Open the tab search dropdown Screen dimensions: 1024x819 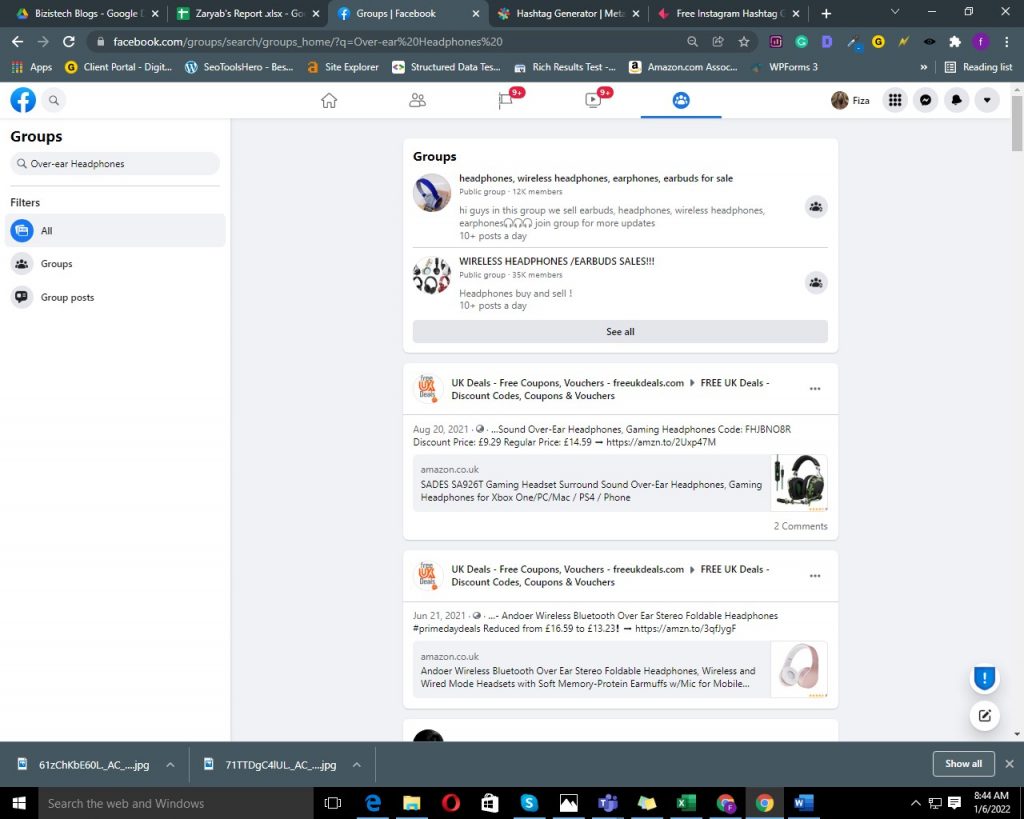tap(895, 12)
